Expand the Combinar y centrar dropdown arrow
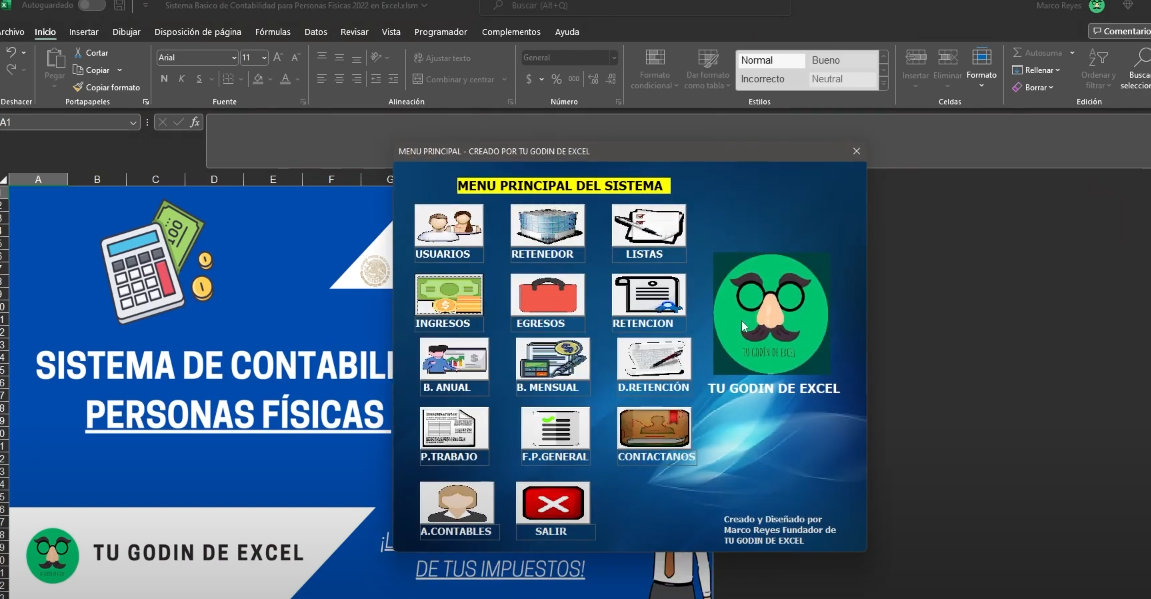 tap(505, 79)
